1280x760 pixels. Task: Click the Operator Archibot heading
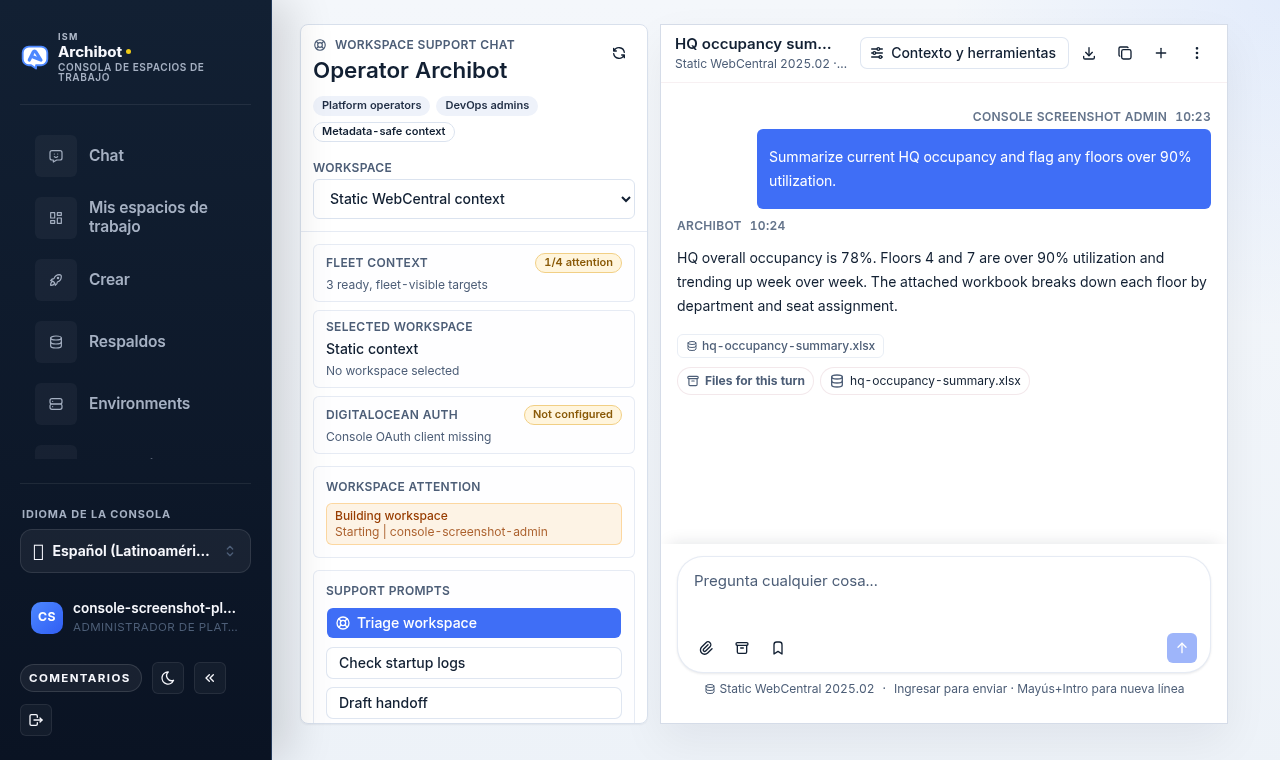click(x=410, y=71)
